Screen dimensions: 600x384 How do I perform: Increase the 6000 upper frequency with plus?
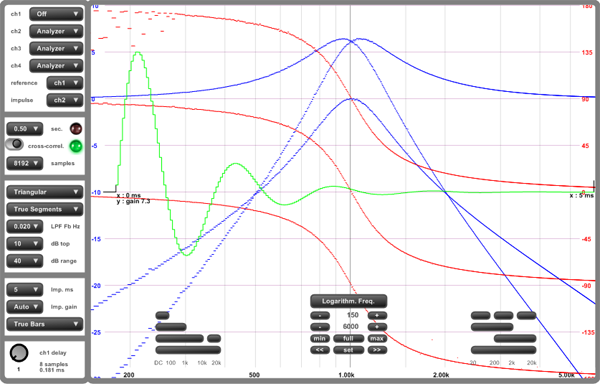click(377, 327)
